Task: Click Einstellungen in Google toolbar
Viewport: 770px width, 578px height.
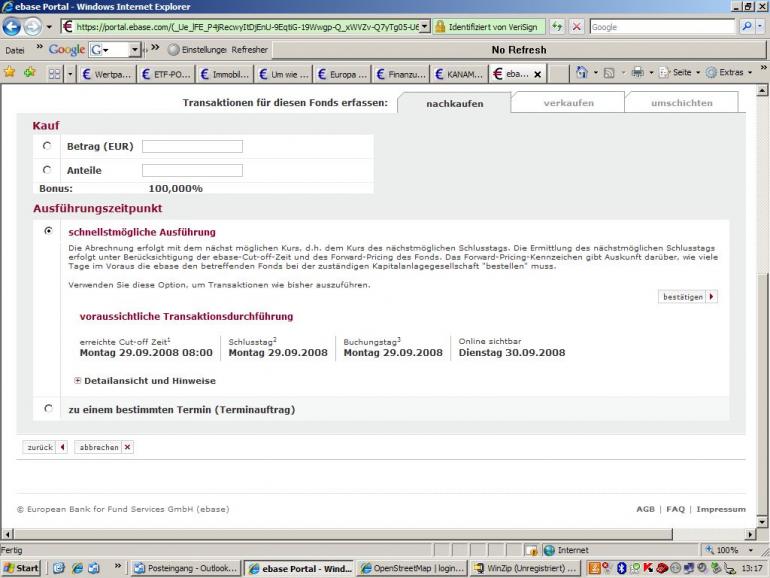Action: pos(198,50)
